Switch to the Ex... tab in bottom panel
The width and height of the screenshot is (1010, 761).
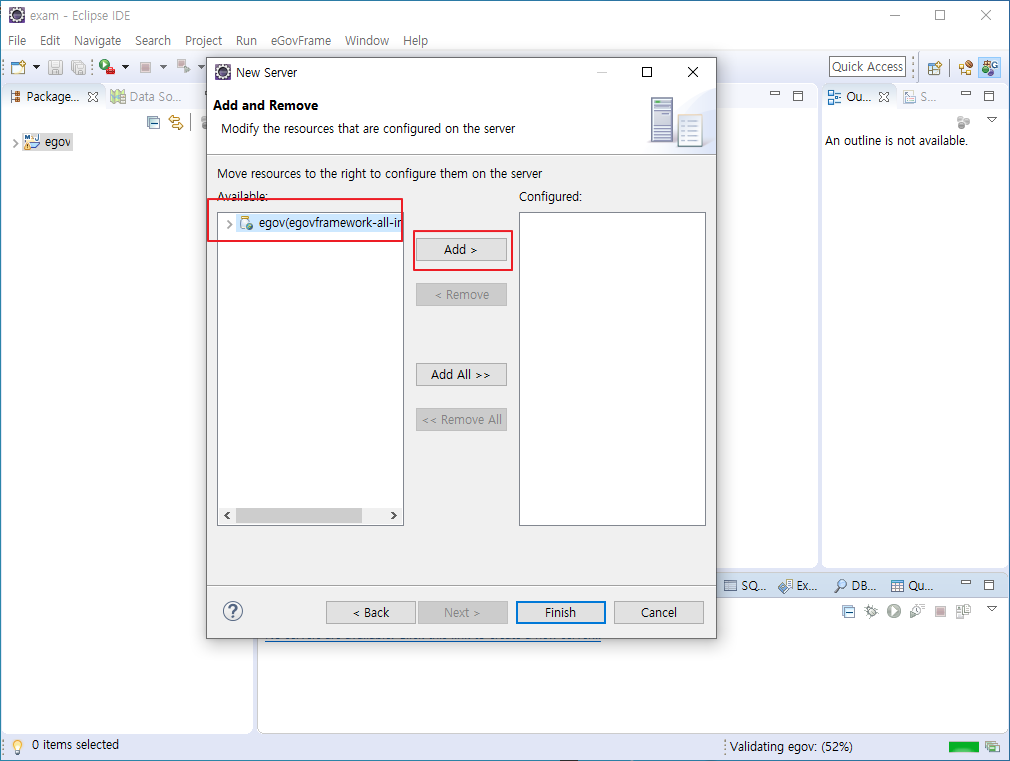pyautogui.click(x=797, y=586)
